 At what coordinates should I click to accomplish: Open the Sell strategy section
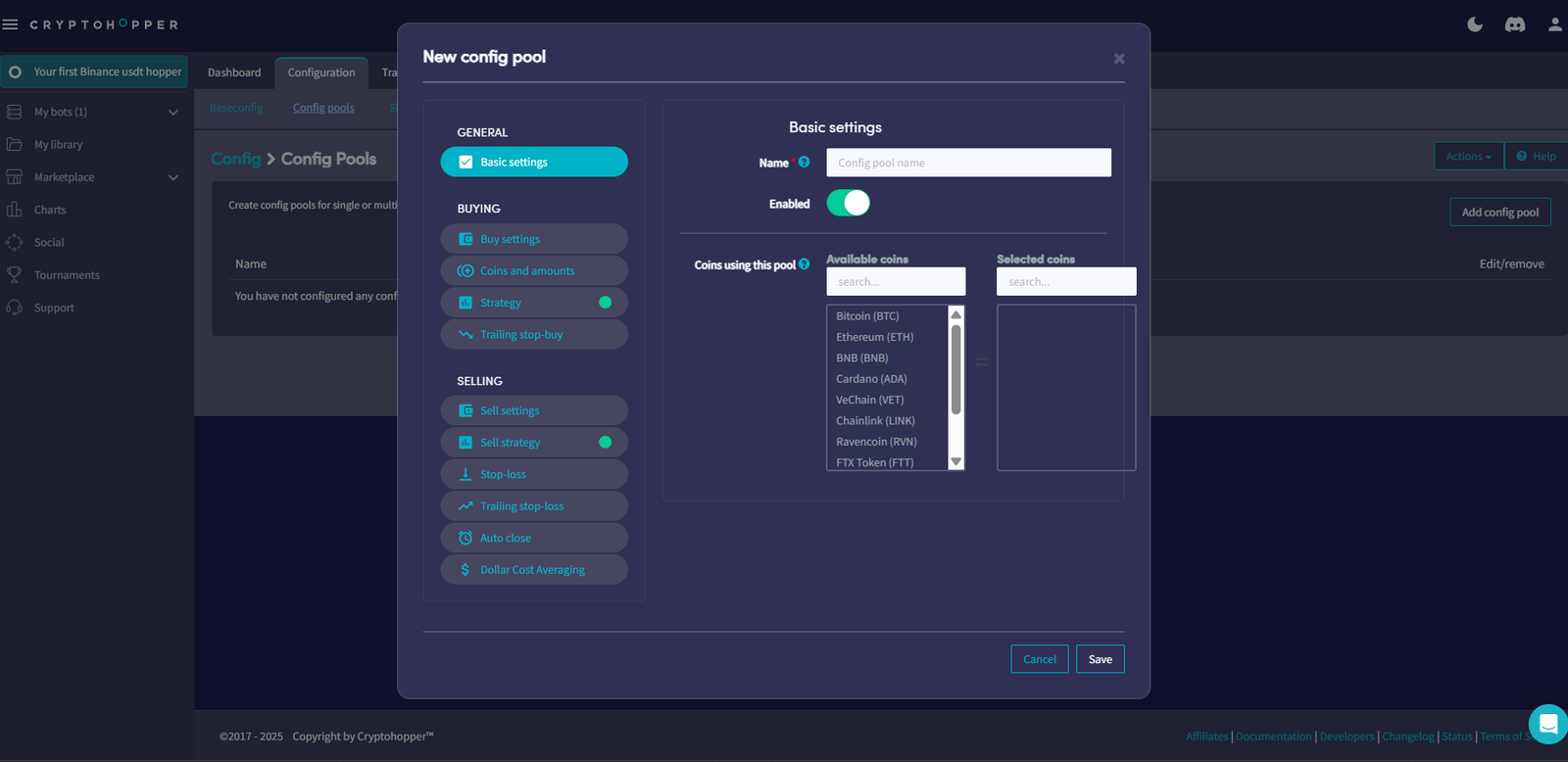coord(534,443)
